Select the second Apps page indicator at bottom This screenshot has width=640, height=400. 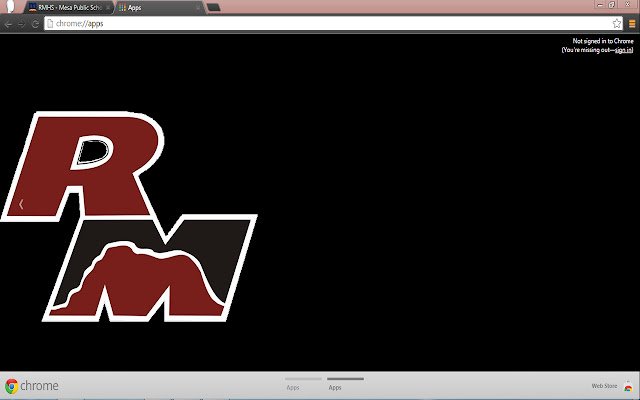(x=345, y=383)
